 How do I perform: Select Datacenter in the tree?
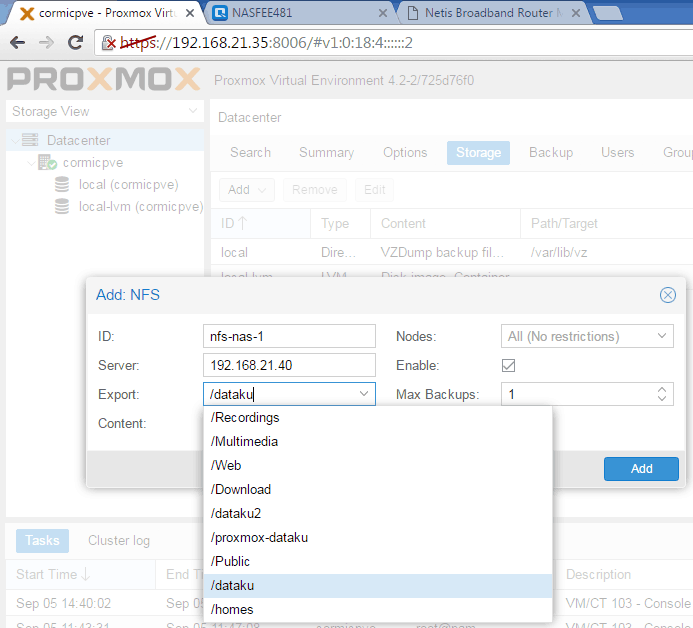coord(79,141)
